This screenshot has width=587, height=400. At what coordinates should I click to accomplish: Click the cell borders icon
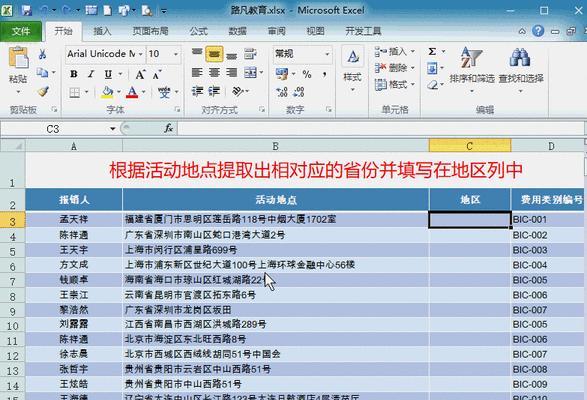pos(74,92)
